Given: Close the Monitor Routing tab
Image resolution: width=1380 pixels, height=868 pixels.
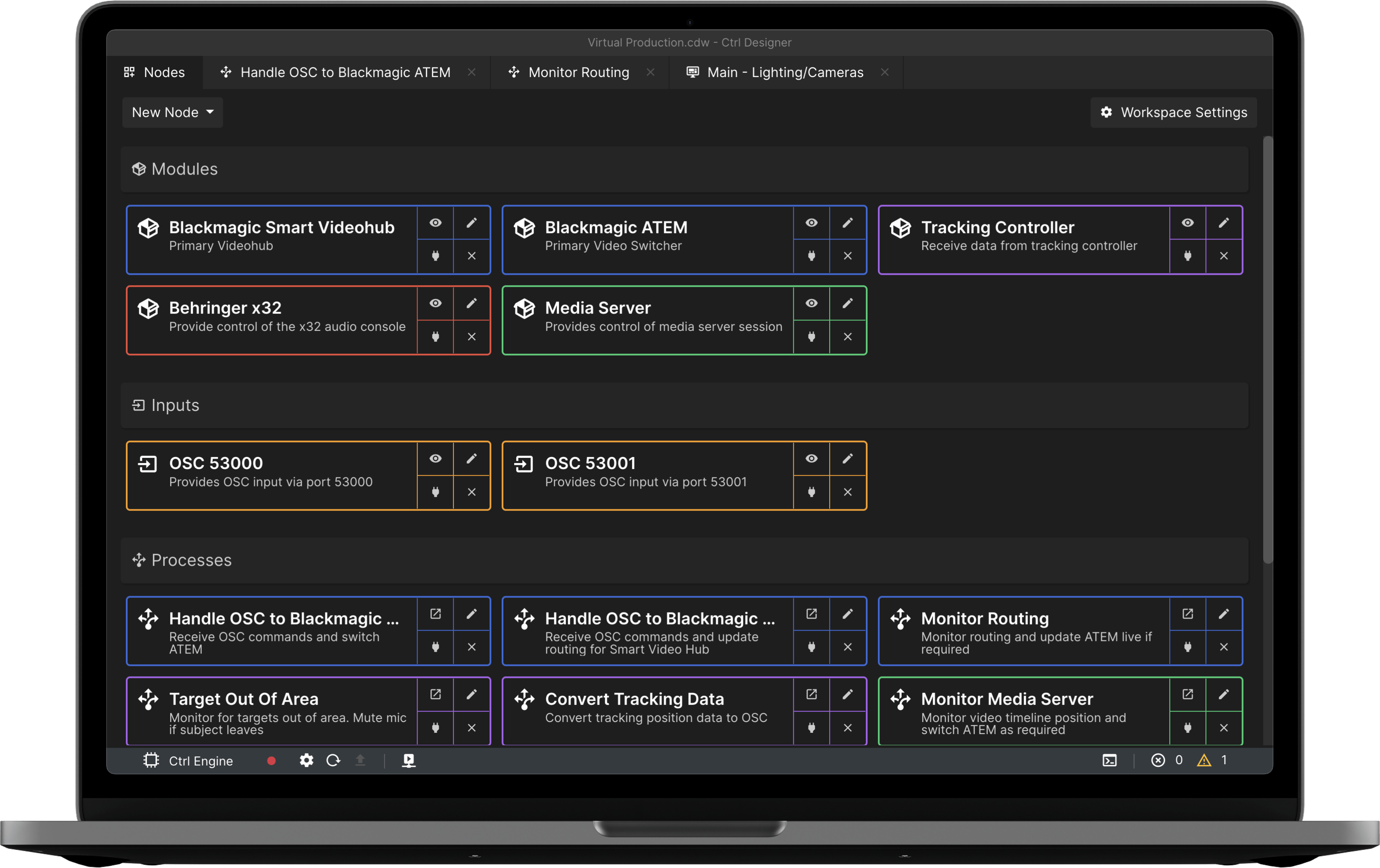Looking at the screenshot, I should 650,72.
